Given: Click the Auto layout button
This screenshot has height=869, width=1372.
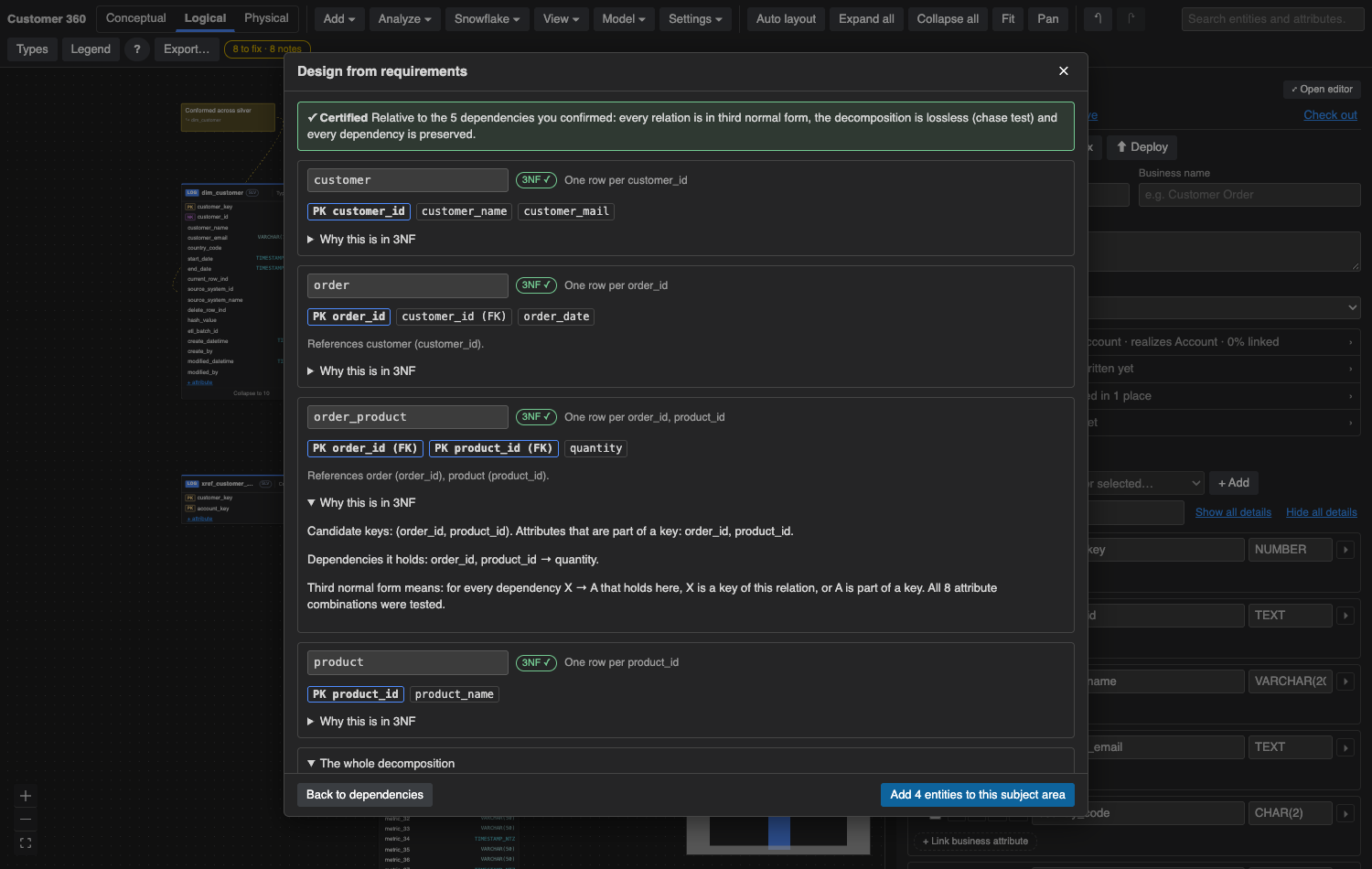Looking at the screenshot, I should click(x=787, y=19).
